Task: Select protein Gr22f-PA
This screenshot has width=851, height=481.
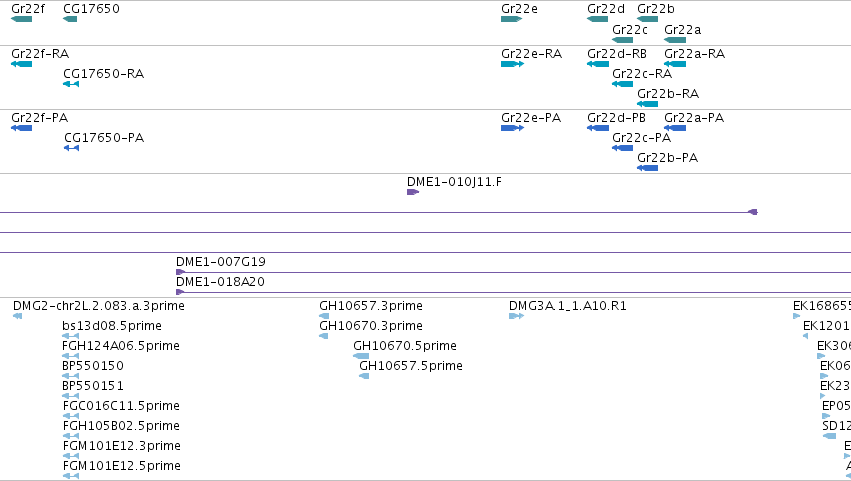Action: click(21, 128)
